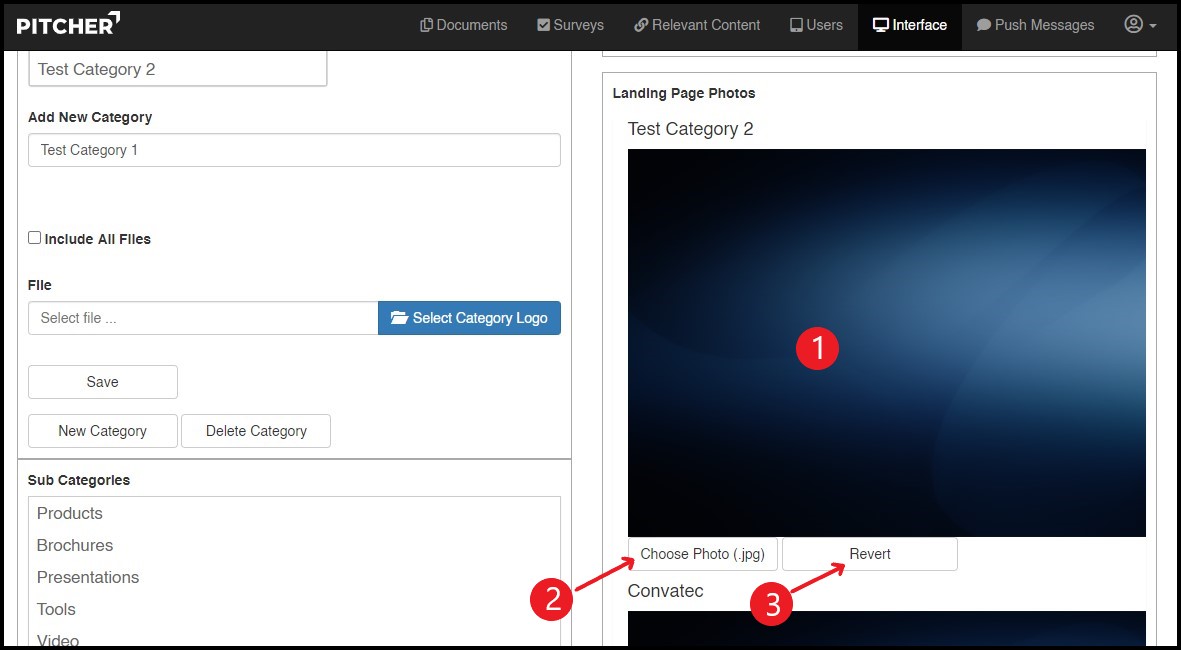Click the Revert button under the photo
1181x650 pixels.
click(x=869, y=554)
